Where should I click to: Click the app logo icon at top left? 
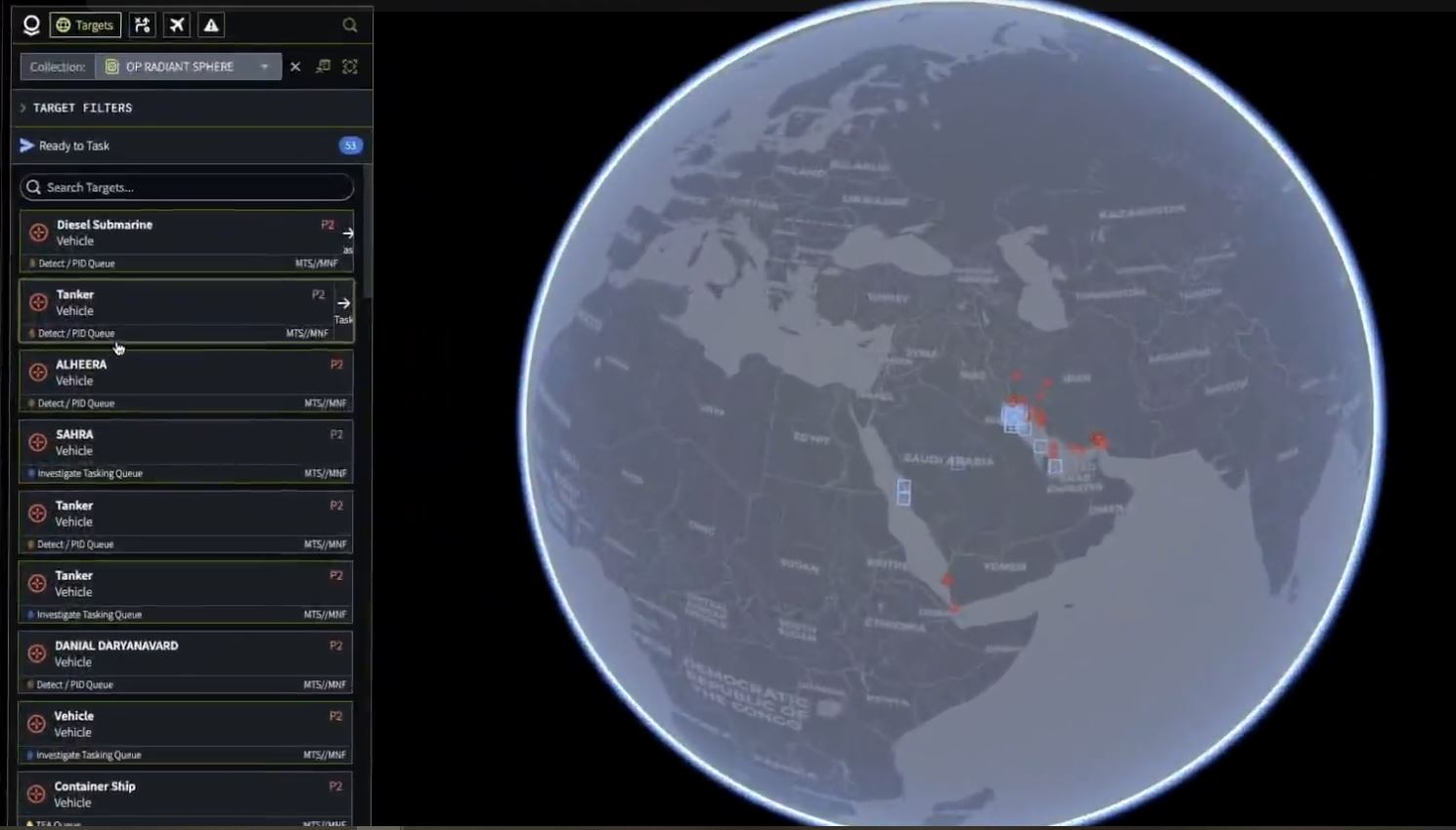(x=31, y=25)
